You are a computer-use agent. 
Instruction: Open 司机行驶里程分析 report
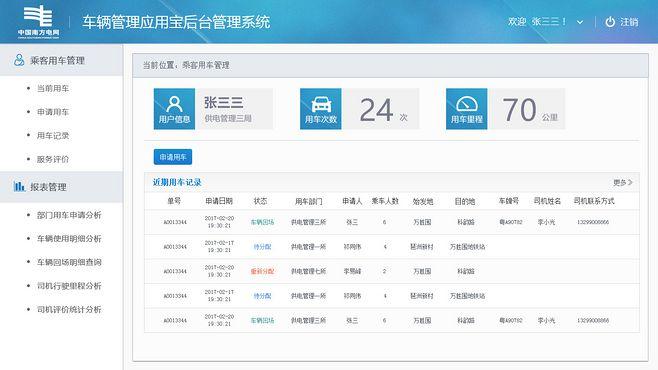pyautogui.click(x=69, y=286)
